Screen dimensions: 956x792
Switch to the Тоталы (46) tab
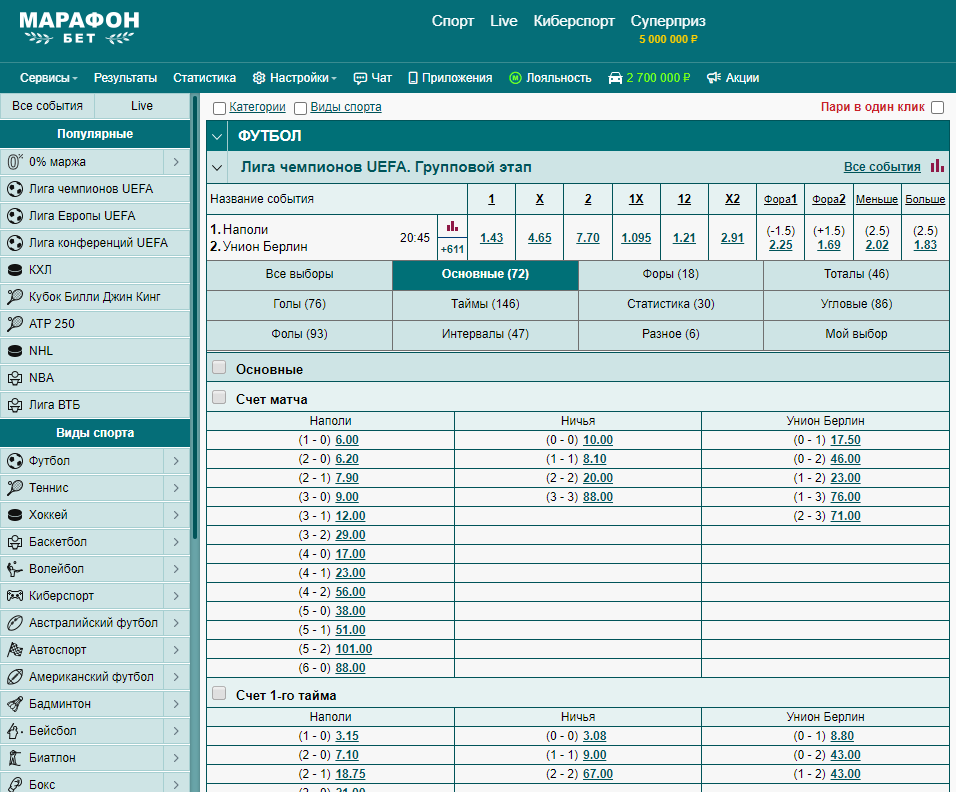[856, 274]
